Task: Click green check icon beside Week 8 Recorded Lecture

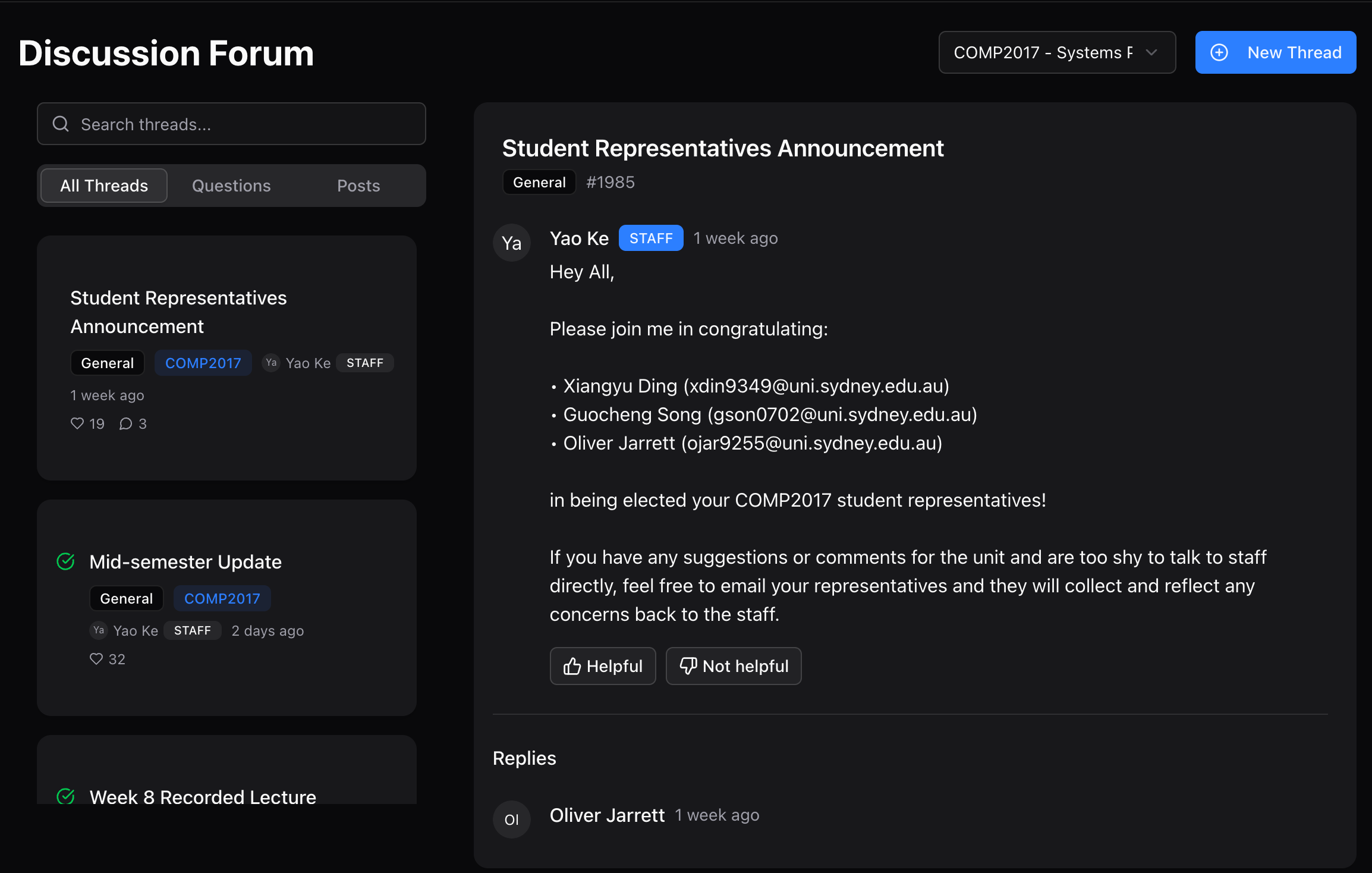Action: [65, 796]
